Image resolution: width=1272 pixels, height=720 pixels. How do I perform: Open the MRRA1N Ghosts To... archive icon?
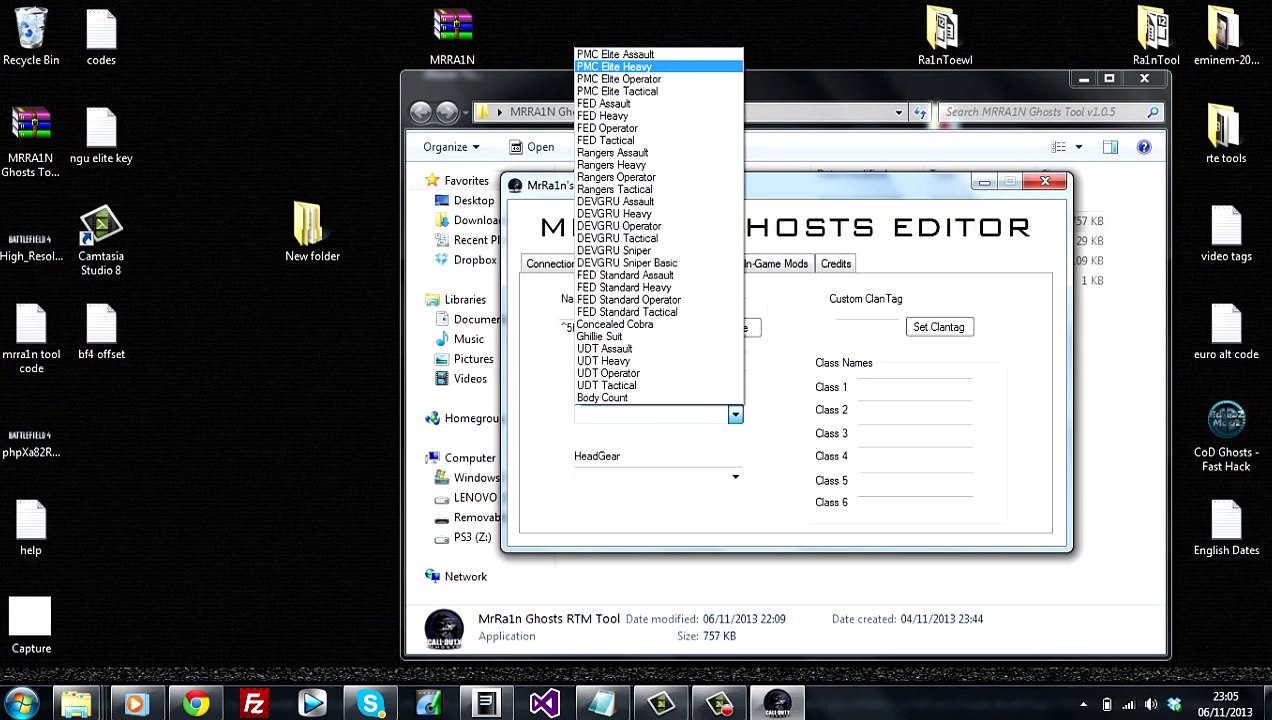[x=31, y=143]
